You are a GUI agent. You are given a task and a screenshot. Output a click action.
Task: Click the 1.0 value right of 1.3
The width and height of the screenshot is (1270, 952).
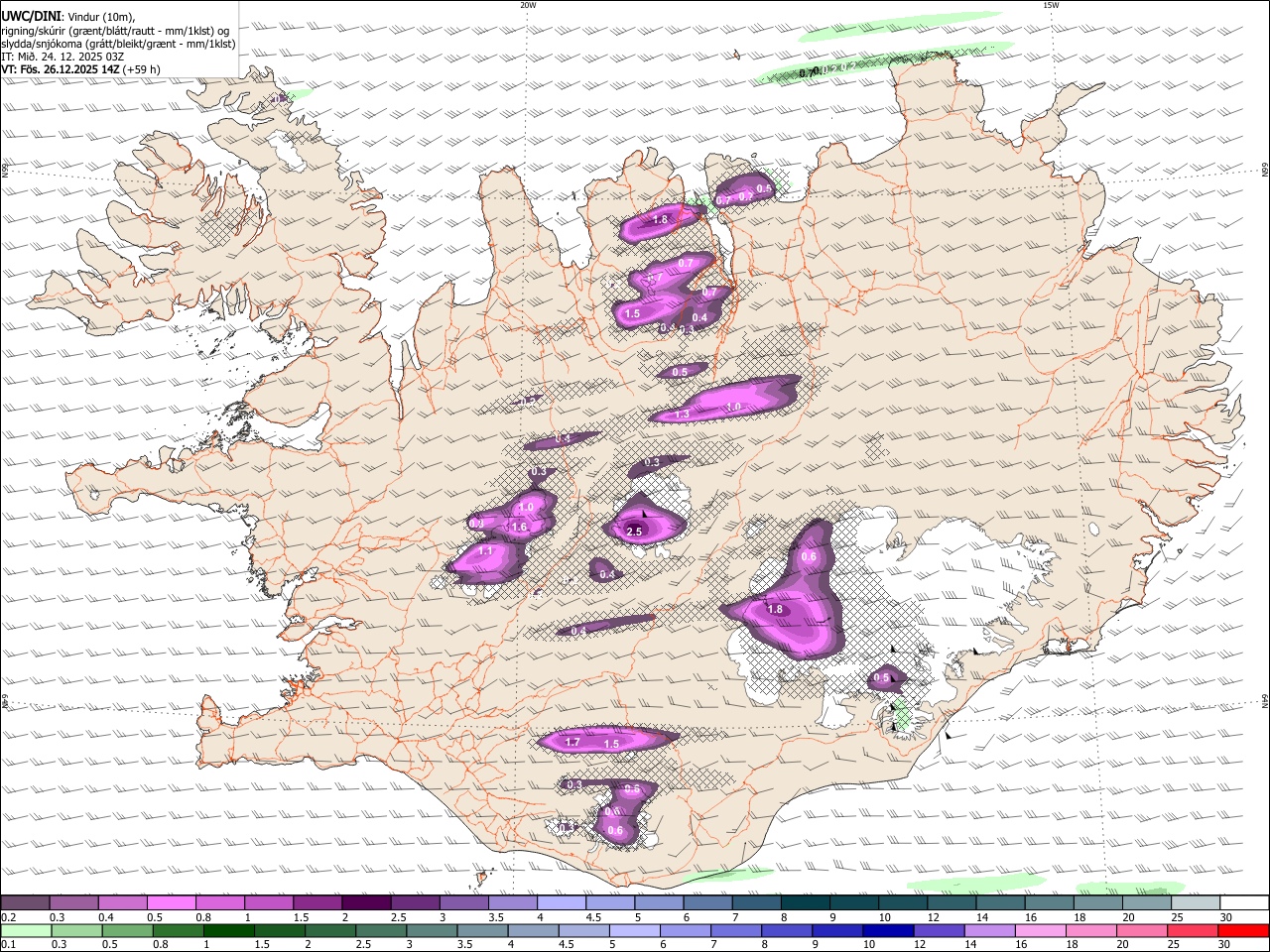coord(734,407)
